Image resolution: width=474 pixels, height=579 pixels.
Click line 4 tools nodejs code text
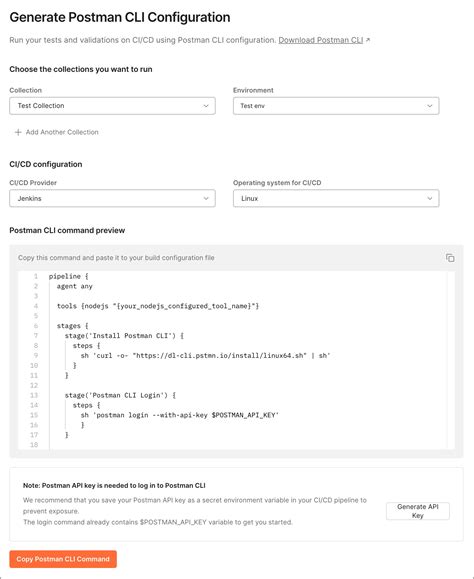click(x=158, y=306)
